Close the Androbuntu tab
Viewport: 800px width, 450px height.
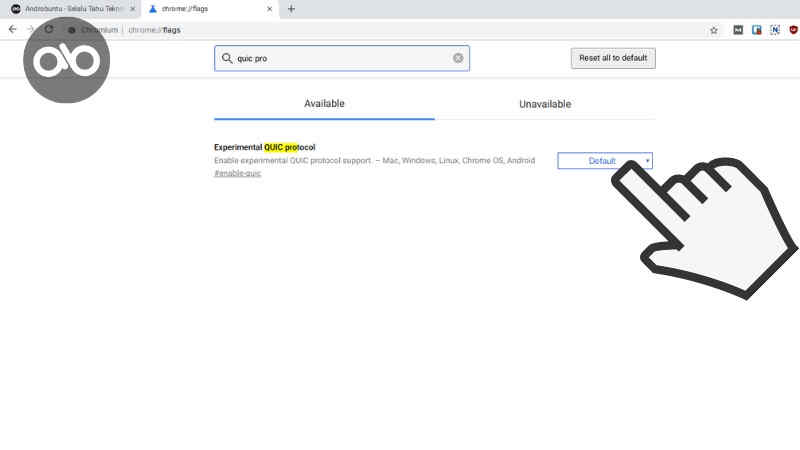(132, 9)
